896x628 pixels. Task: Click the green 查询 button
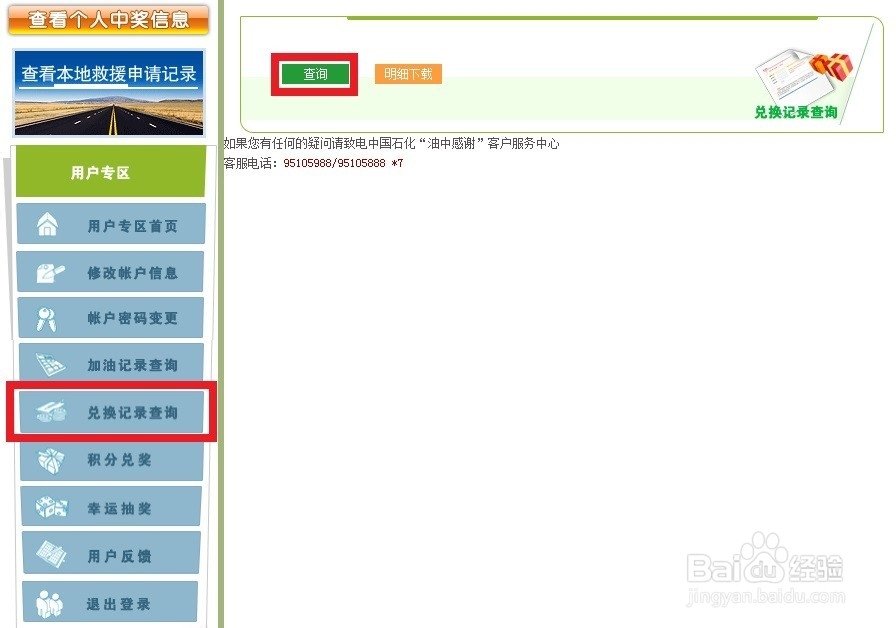click(x=314, y=74)
